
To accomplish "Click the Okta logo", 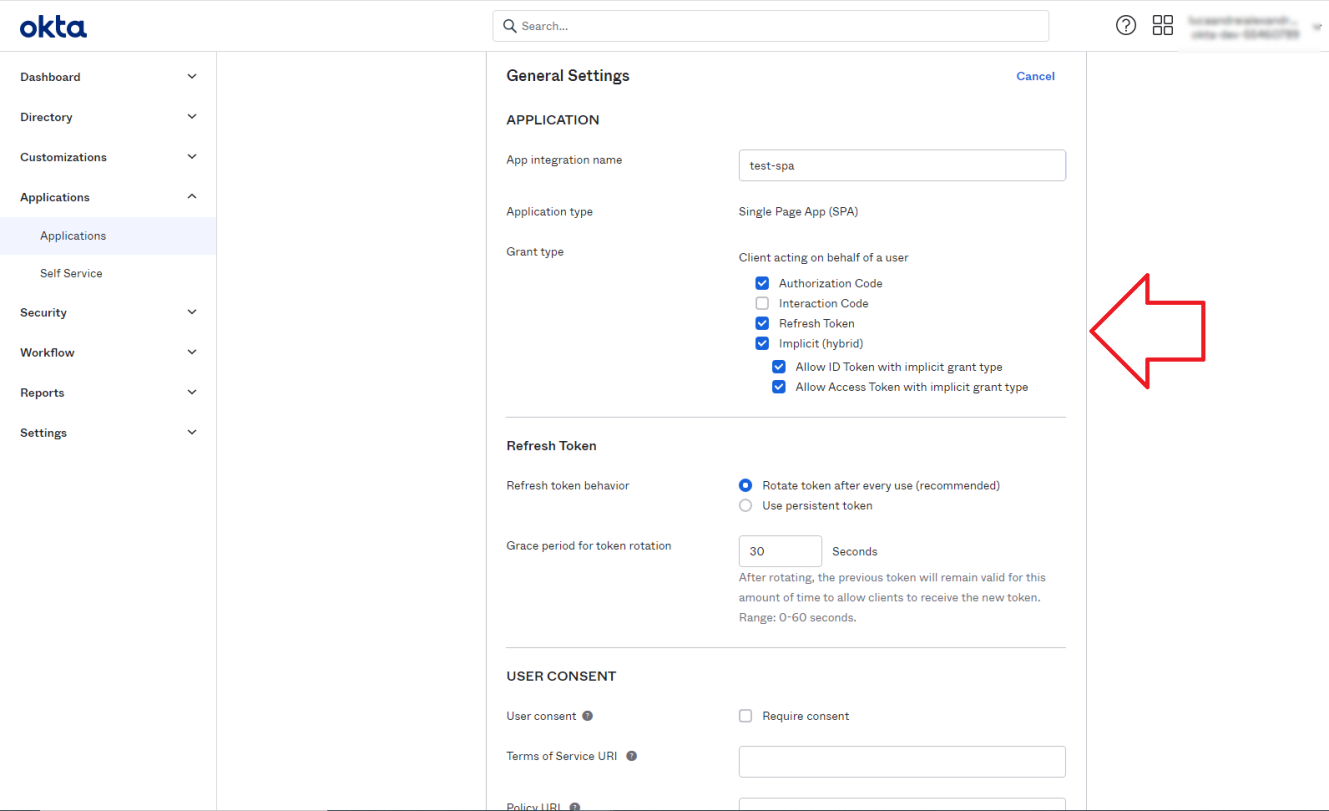I will click(x=53, y=27).
